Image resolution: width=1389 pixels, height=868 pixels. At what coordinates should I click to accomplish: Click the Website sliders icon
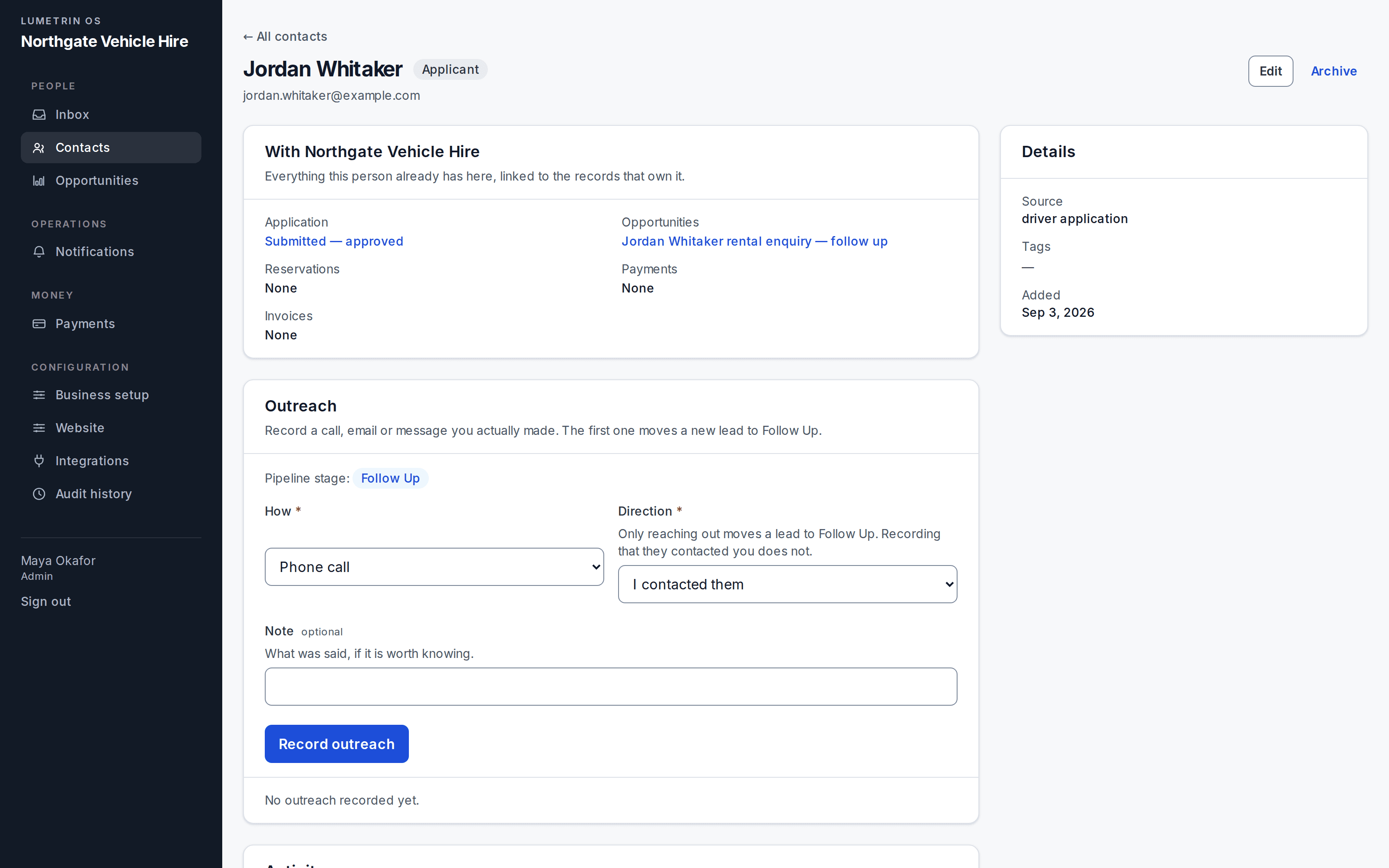pyautogui.click(x=39, y=428)
